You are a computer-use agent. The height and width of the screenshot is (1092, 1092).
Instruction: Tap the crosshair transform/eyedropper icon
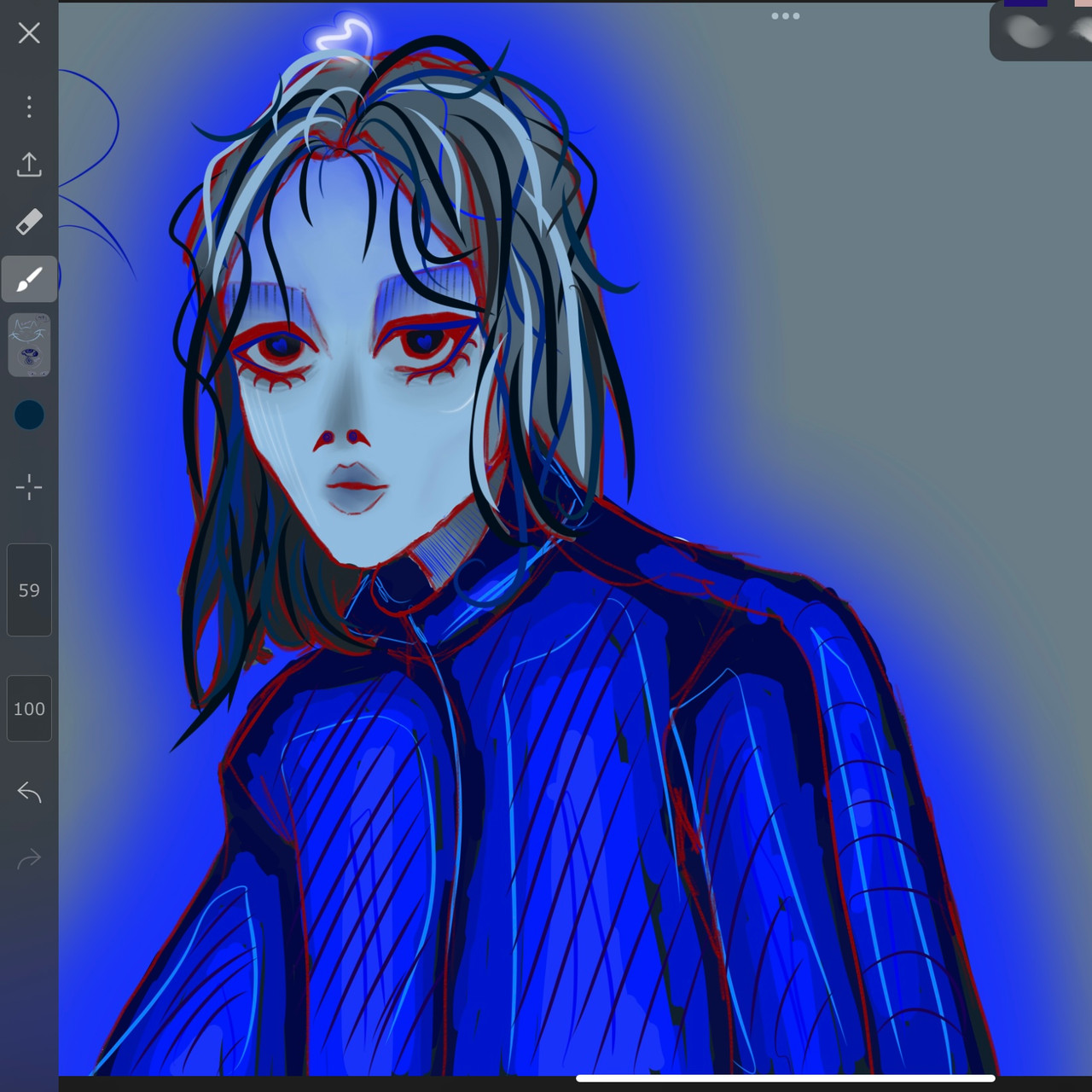coord(29,488)
